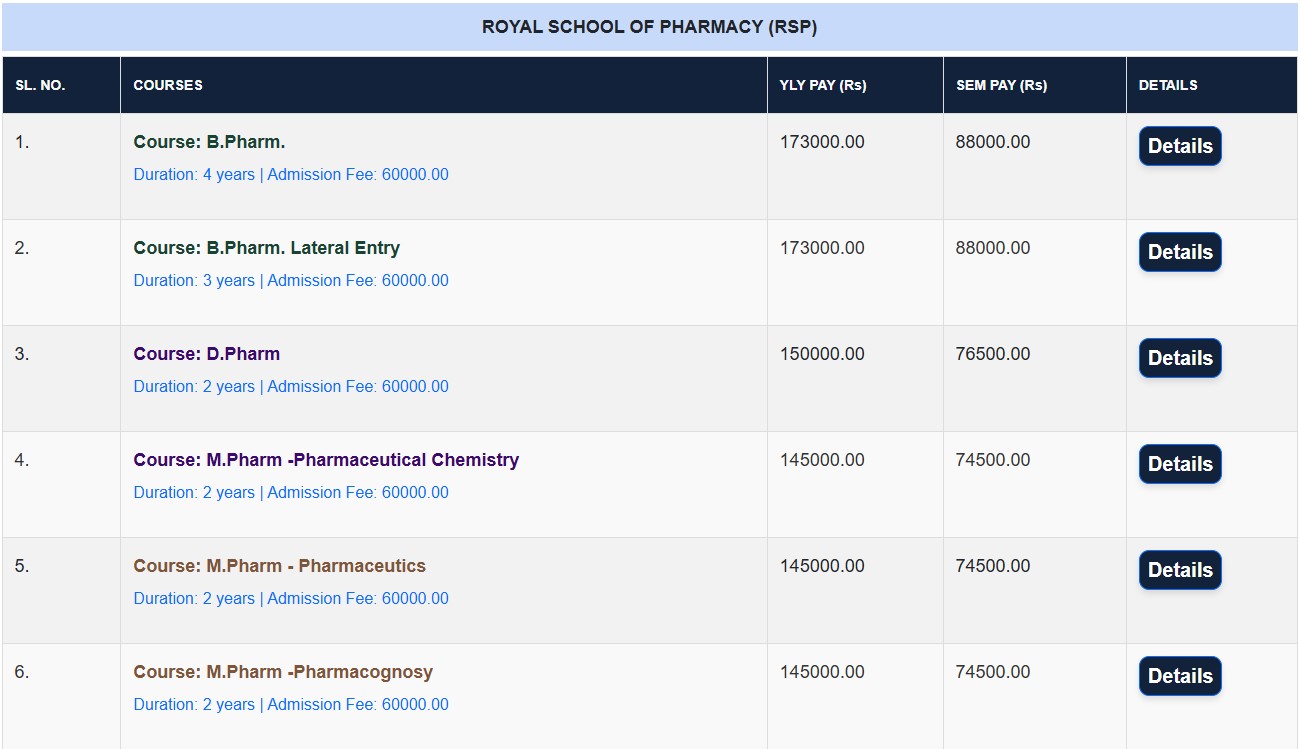Click the Course: D.Pharm title

[x=206, y=354]
